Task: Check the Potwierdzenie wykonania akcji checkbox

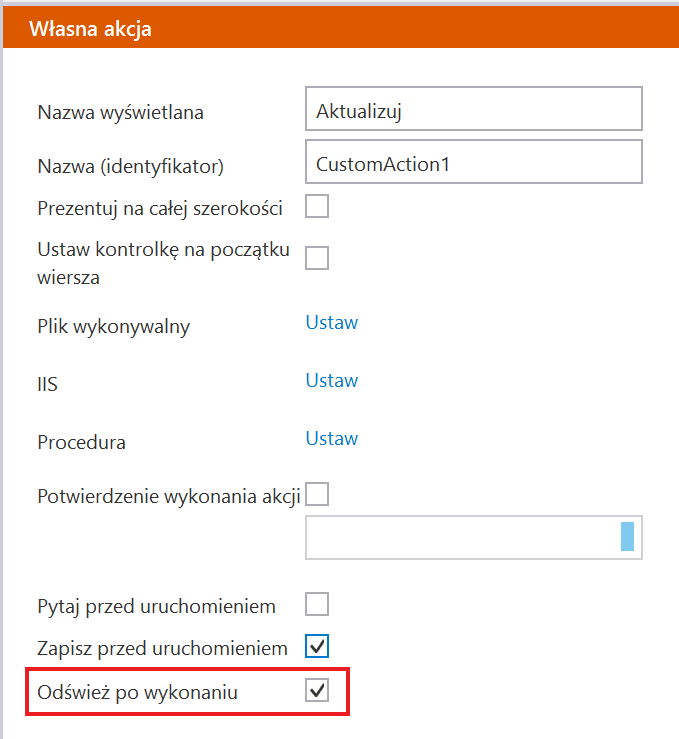Action: coord(317,493)
